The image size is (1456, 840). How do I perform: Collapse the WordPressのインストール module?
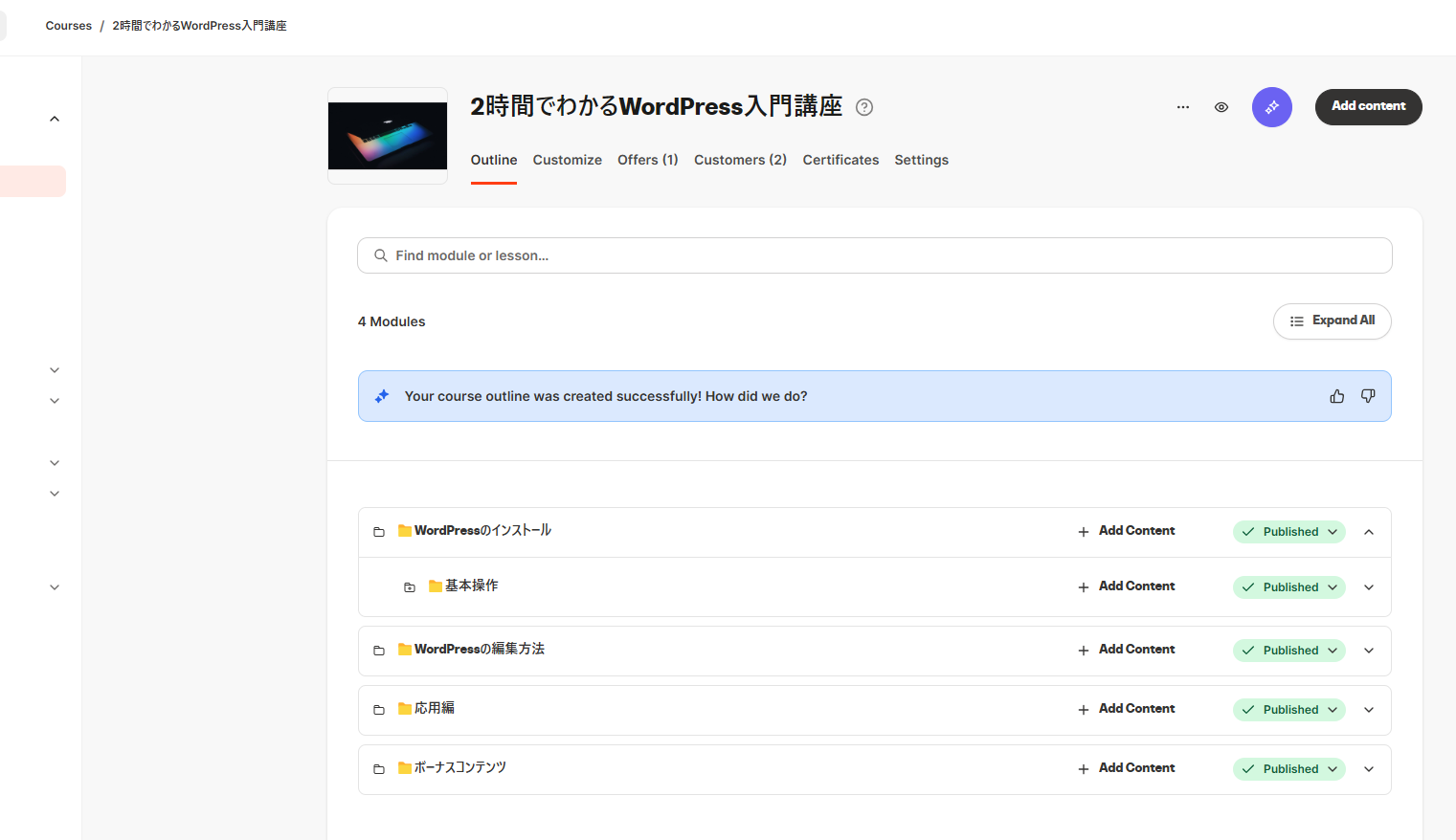[1369, 532]
